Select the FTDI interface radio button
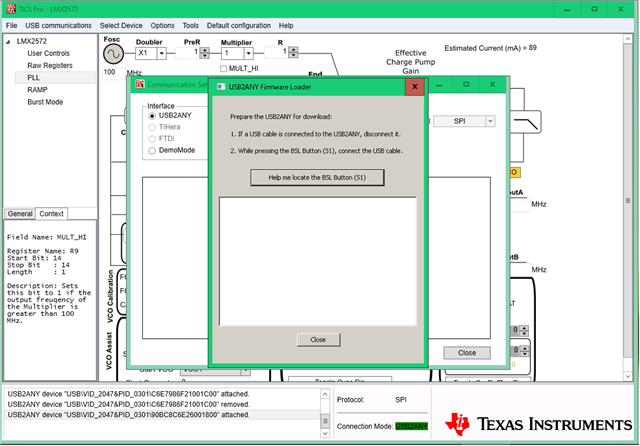 coord(152,139)
